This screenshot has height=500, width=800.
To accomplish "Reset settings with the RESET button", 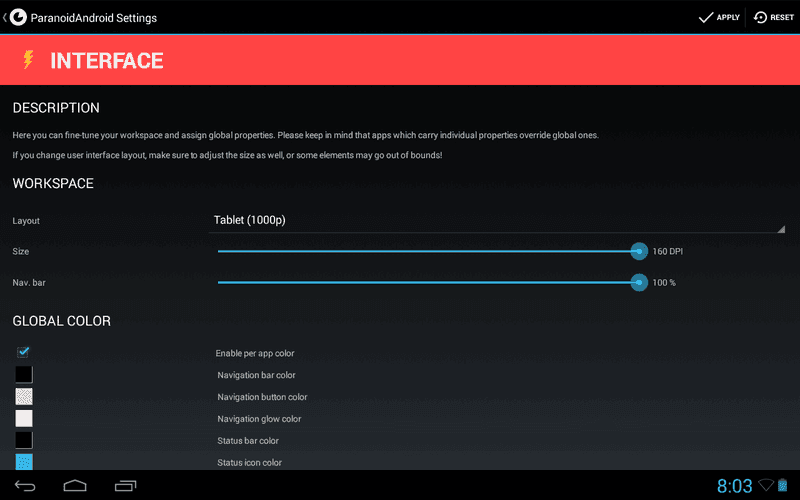I will [773, 17].
